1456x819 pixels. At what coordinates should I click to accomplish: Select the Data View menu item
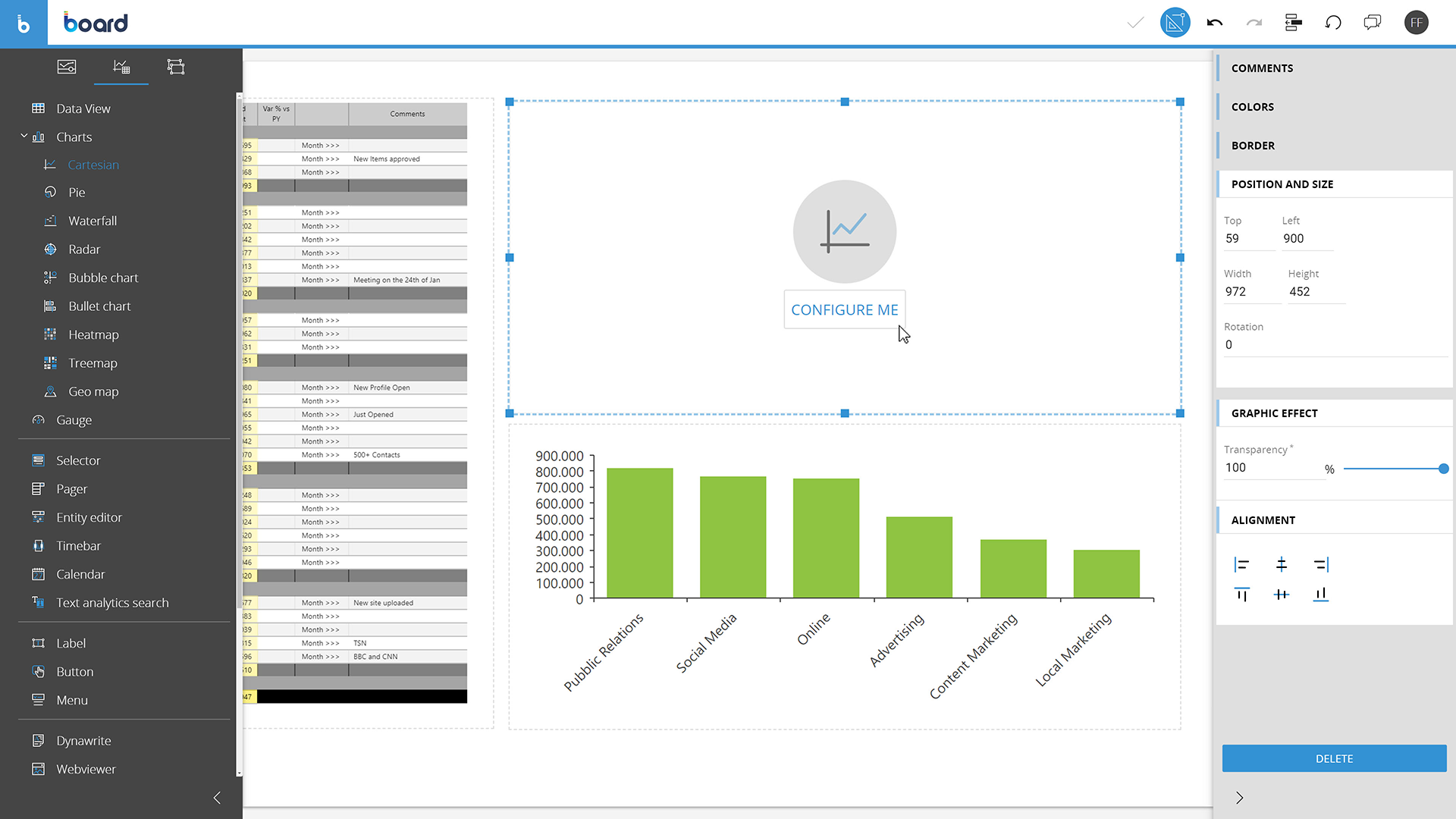[x=83, y=108]
